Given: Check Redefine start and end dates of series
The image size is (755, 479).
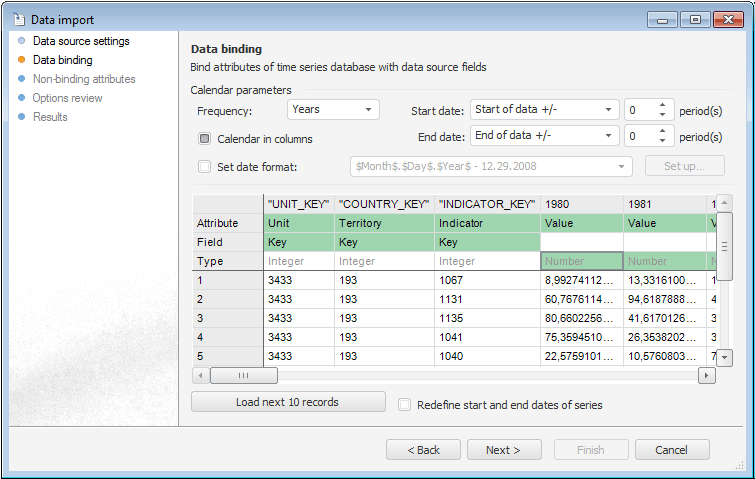Looking at the screenshot, I should 404,405.
